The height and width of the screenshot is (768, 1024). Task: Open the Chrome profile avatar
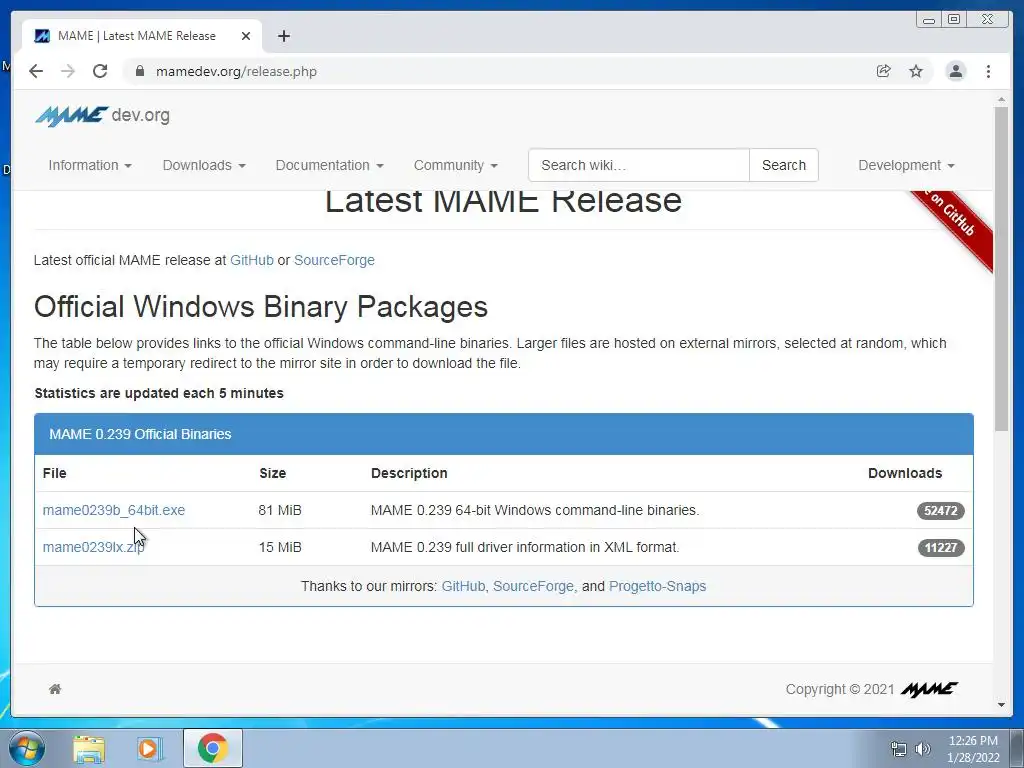click(x=955, y=71)
